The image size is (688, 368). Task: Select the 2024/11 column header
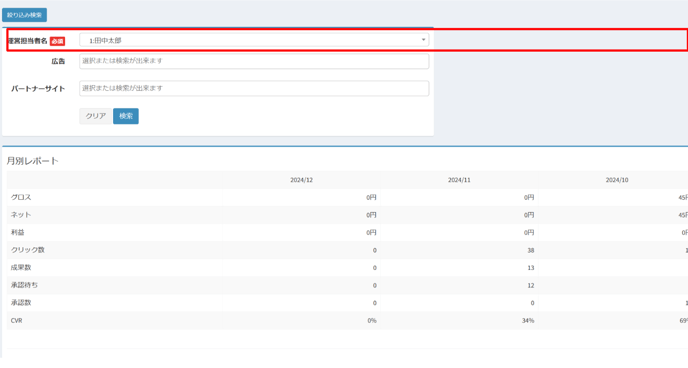(459, 180)
